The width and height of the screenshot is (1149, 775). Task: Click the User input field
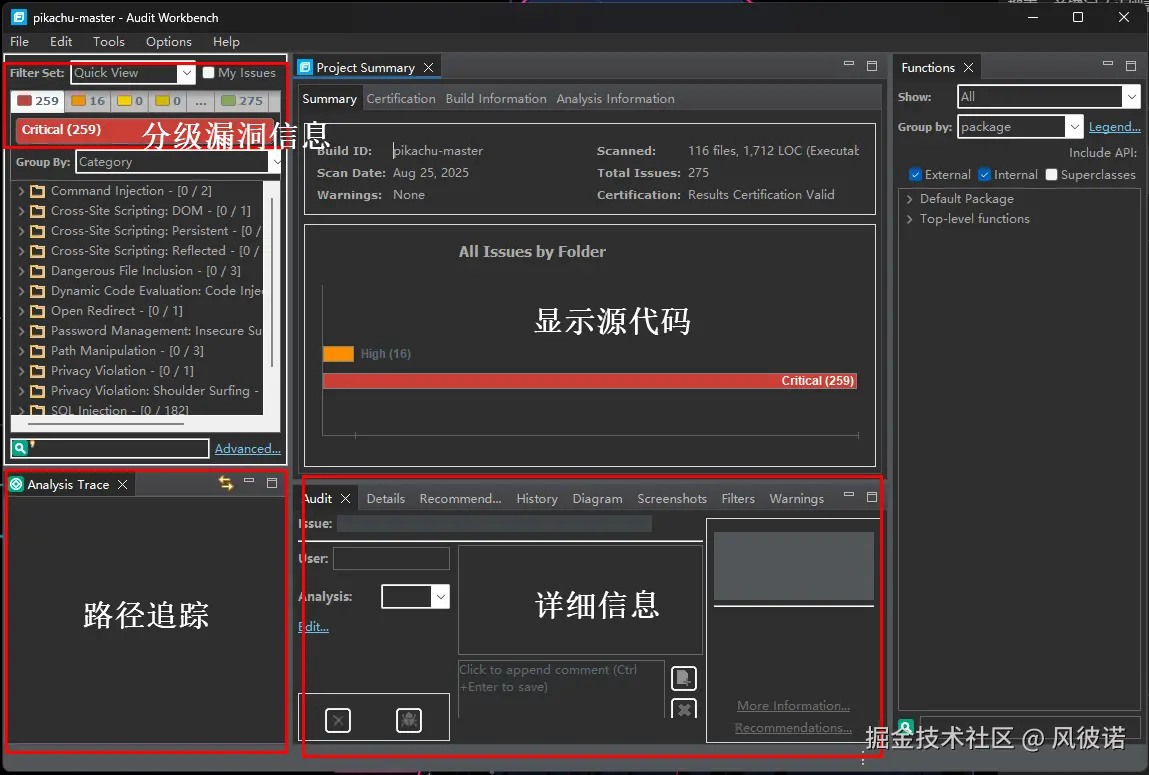pos(391,558)
